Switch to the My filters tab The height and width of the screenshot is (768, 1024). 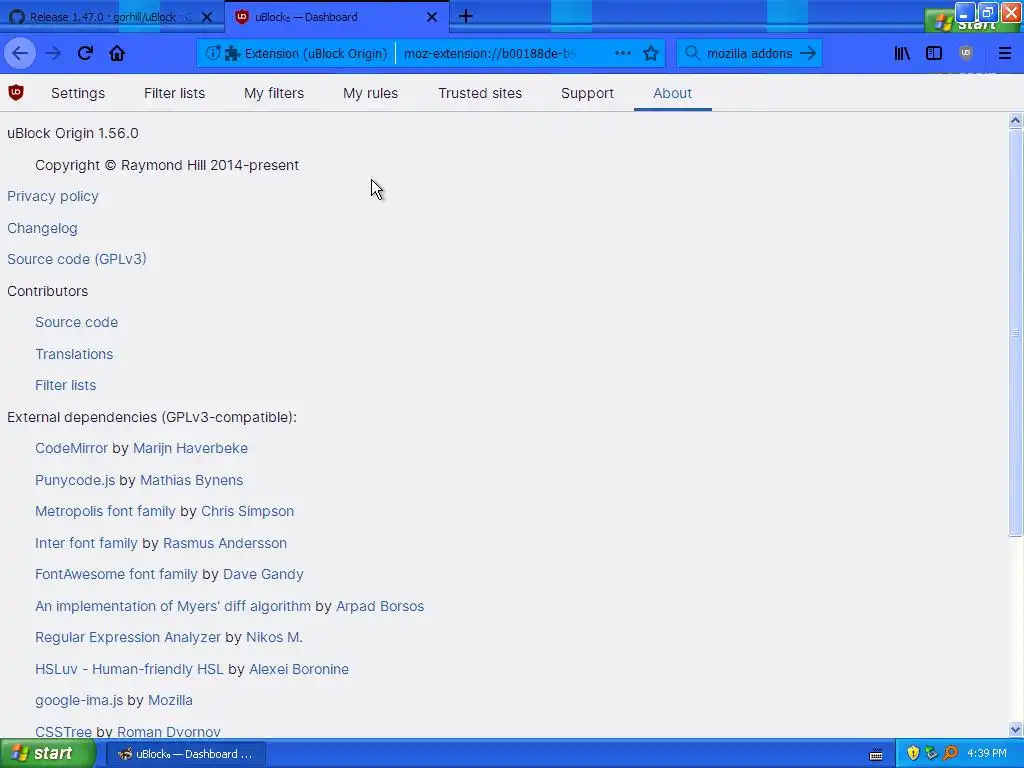[274, 93]
